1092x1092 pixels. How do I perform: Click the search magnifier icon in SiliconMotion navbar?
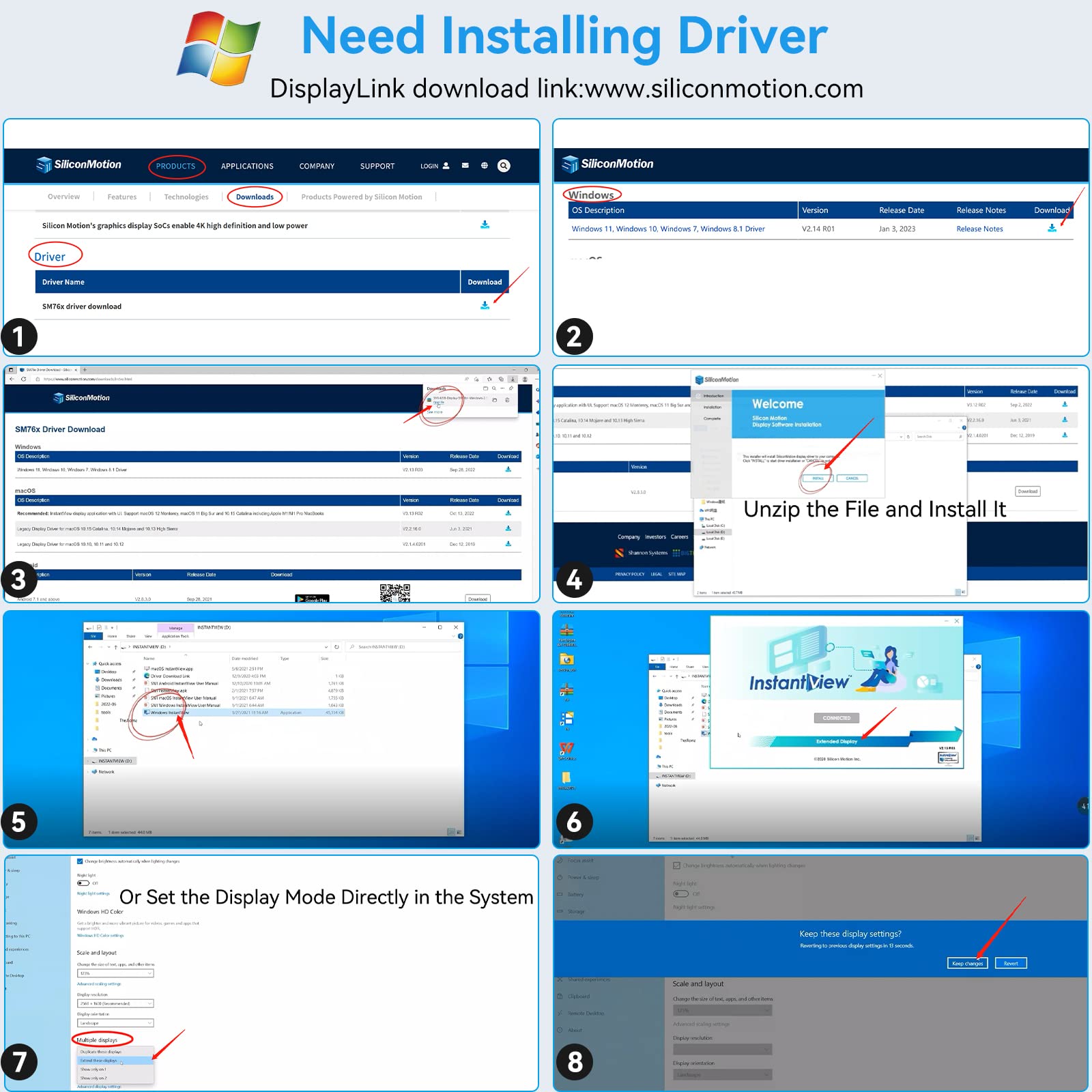click(x=504, y=166)
